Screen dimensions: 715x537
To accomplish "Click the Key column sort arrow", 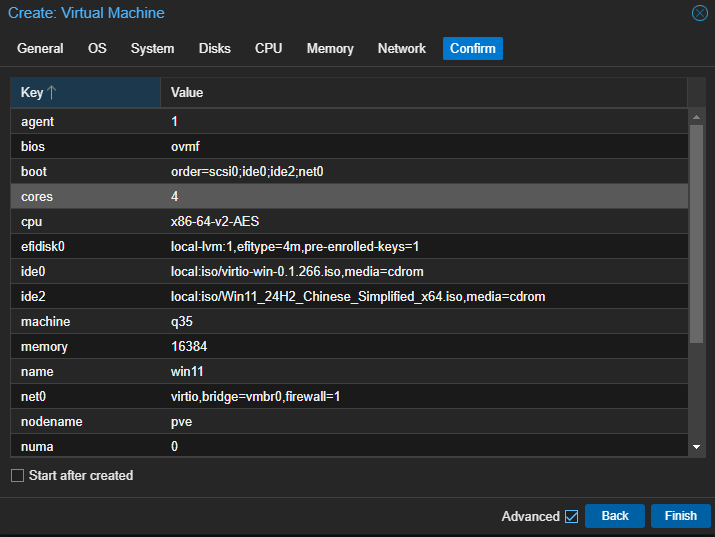I will [x=52, y=93].
